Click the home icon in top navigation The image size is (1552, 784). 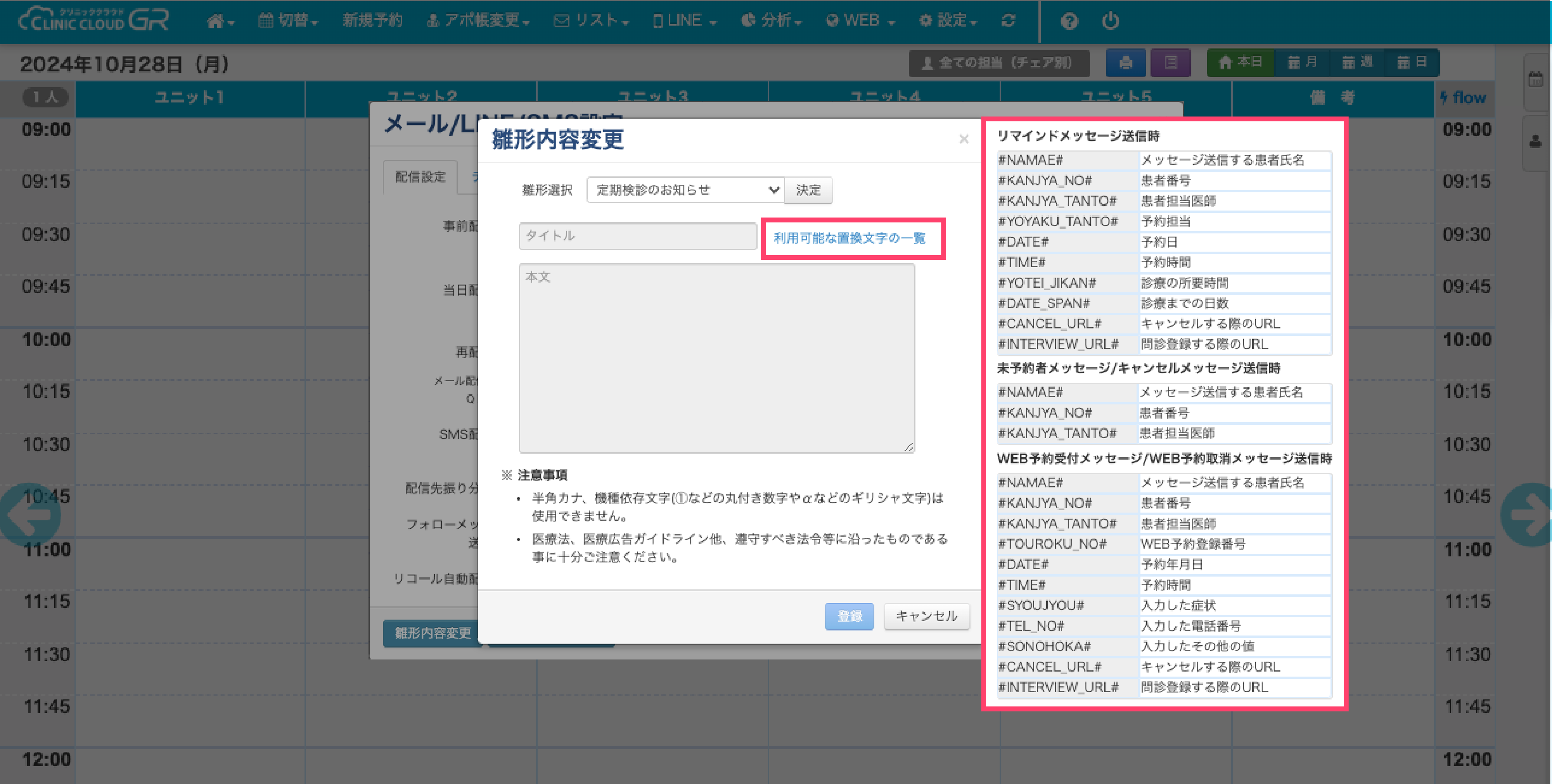pyautogui.click(x=216, y=21)
